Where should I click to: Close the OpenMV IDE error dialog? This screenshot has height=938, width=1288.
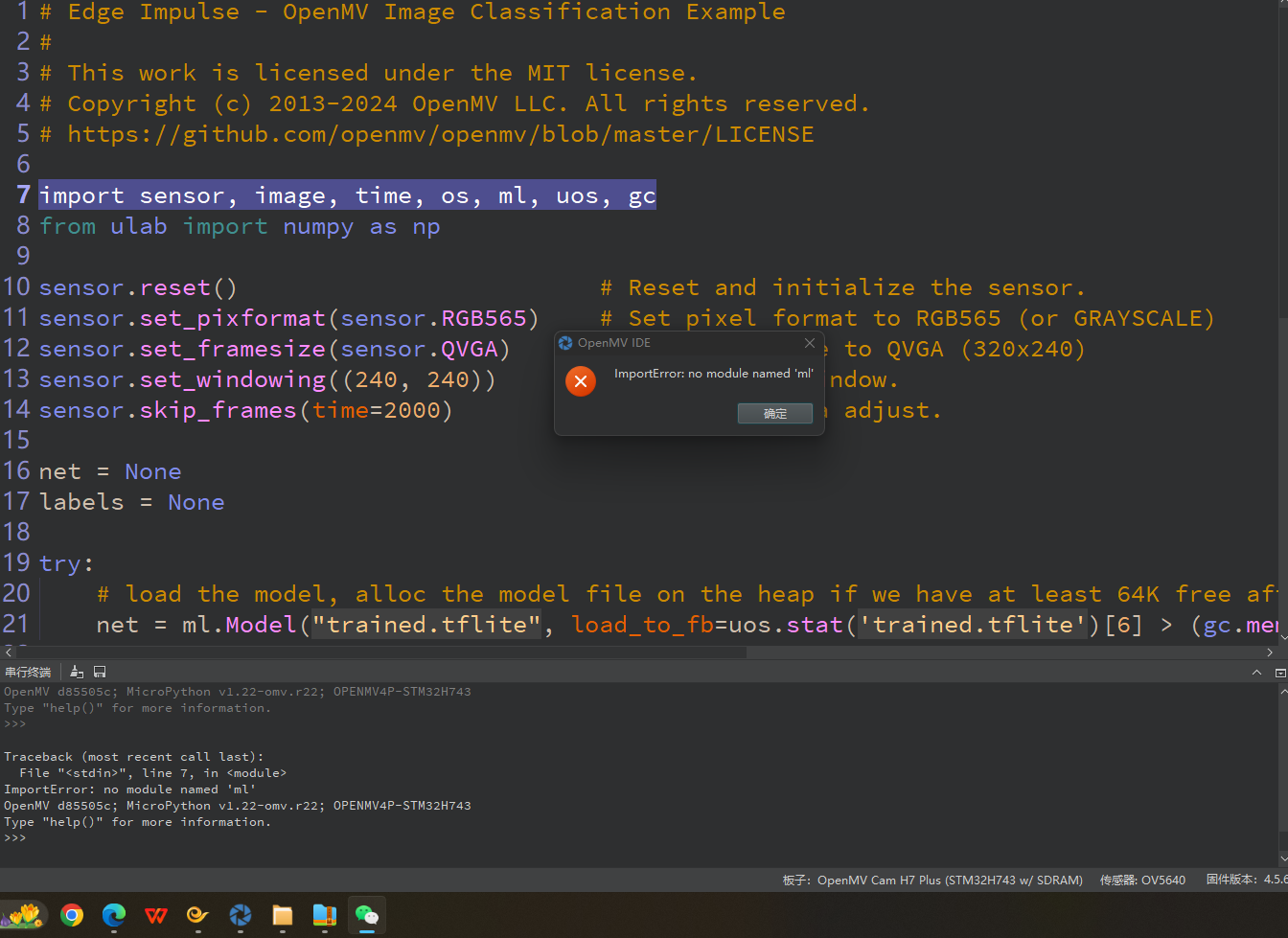coord(809,343)
